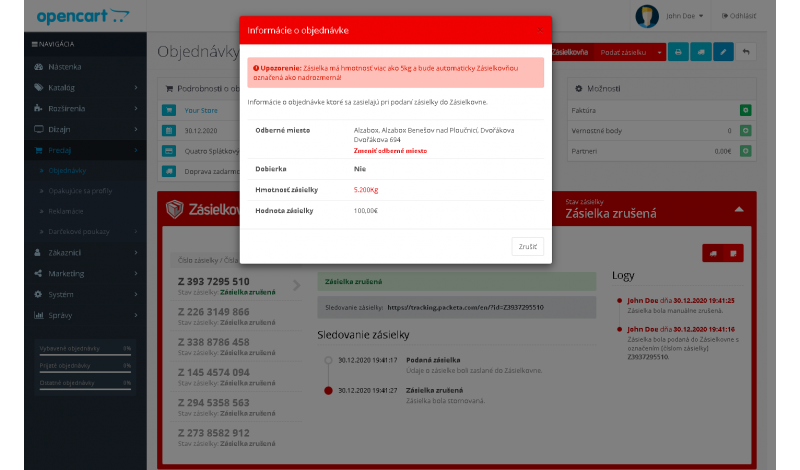Click the Zákazníci person icon
The height and width of the screenshot is (470, 800).
tap(38, 253)
